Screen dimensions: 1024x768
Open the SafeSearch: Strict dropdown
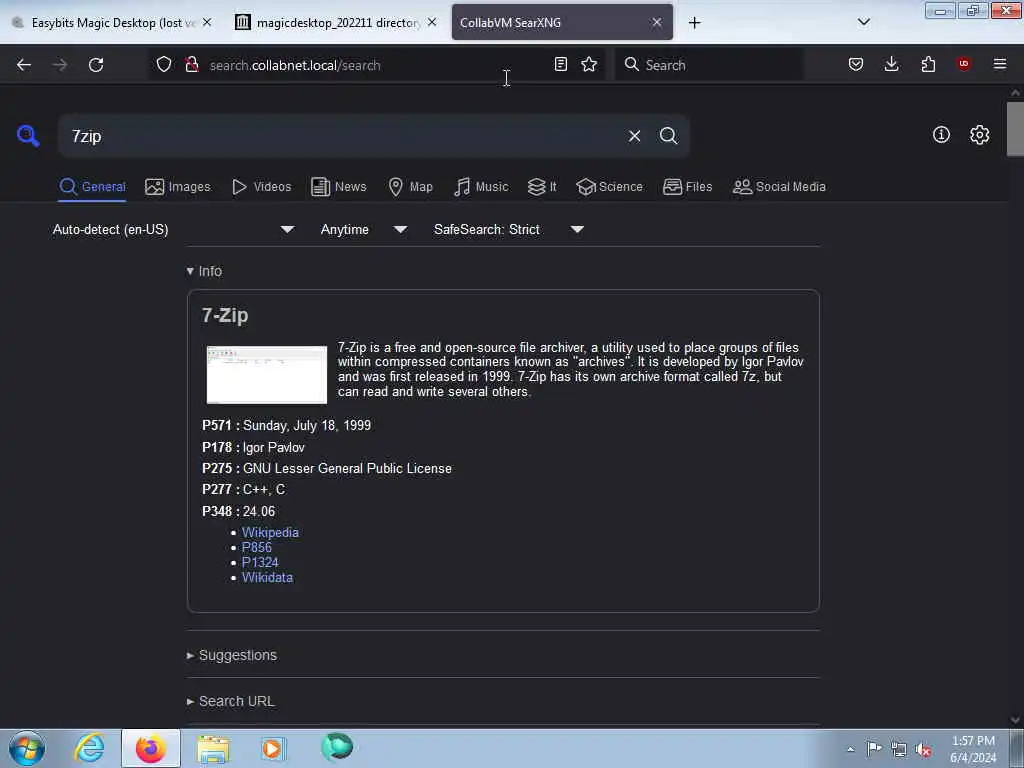[509, 229]
